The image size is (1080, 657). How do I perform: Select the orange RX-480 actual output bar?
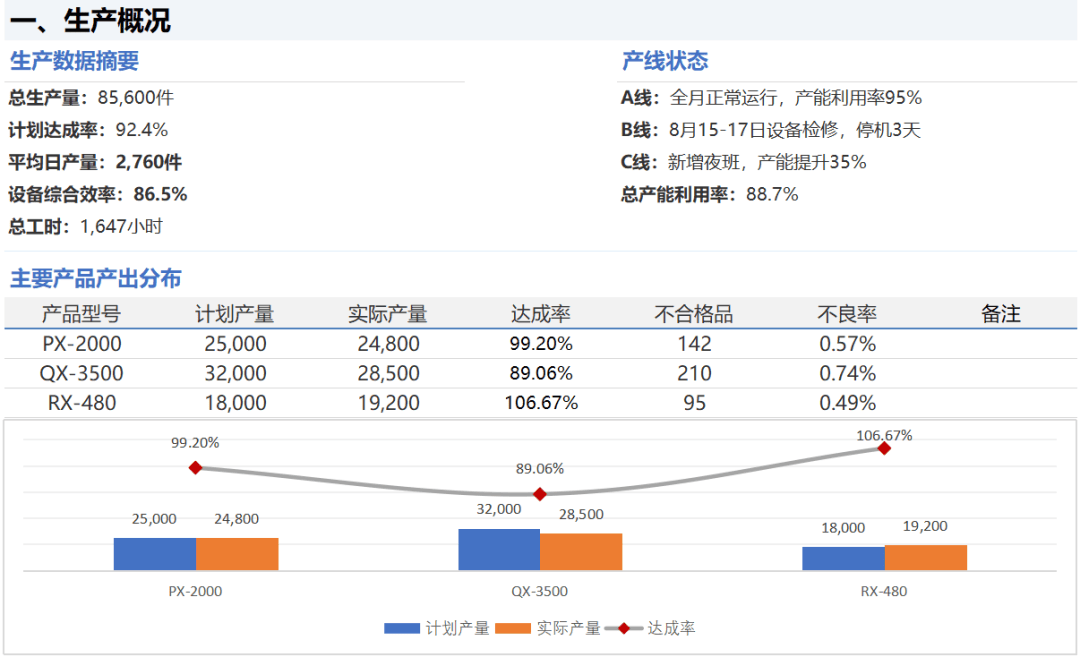[926, 558]
